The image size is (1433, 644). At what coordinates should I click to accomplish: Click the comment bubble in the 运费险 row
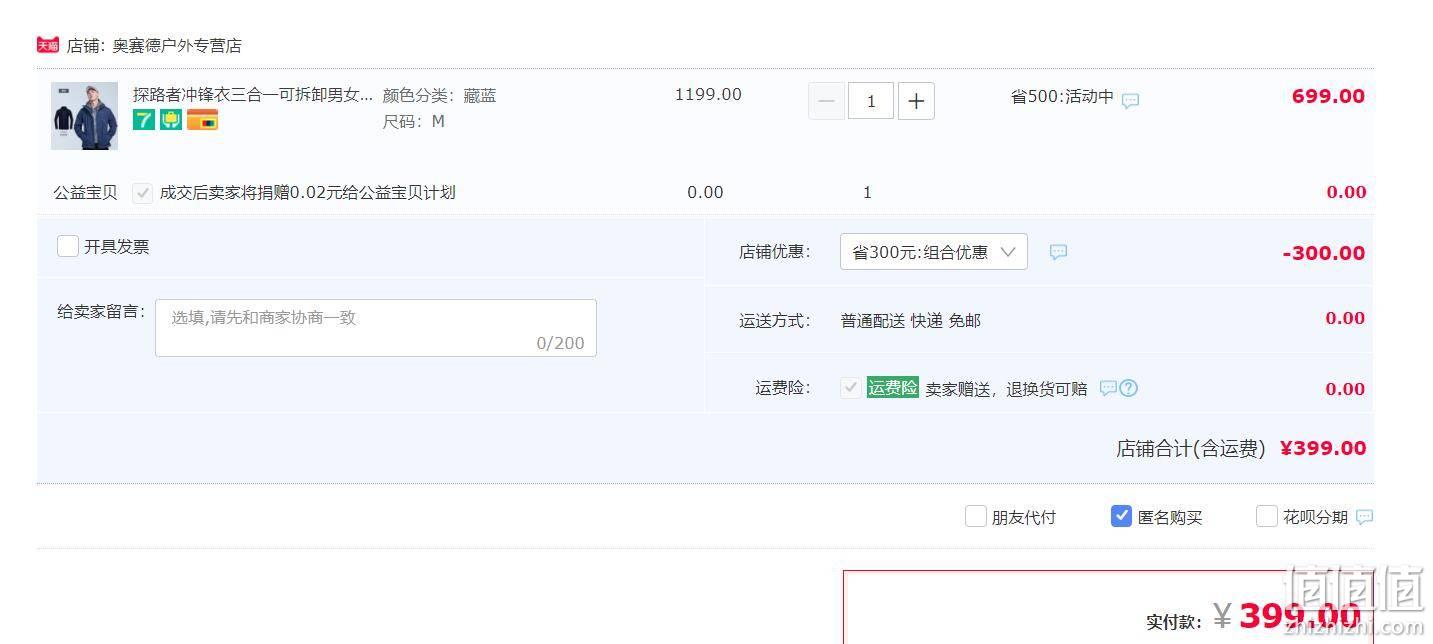pos(1108,388)
